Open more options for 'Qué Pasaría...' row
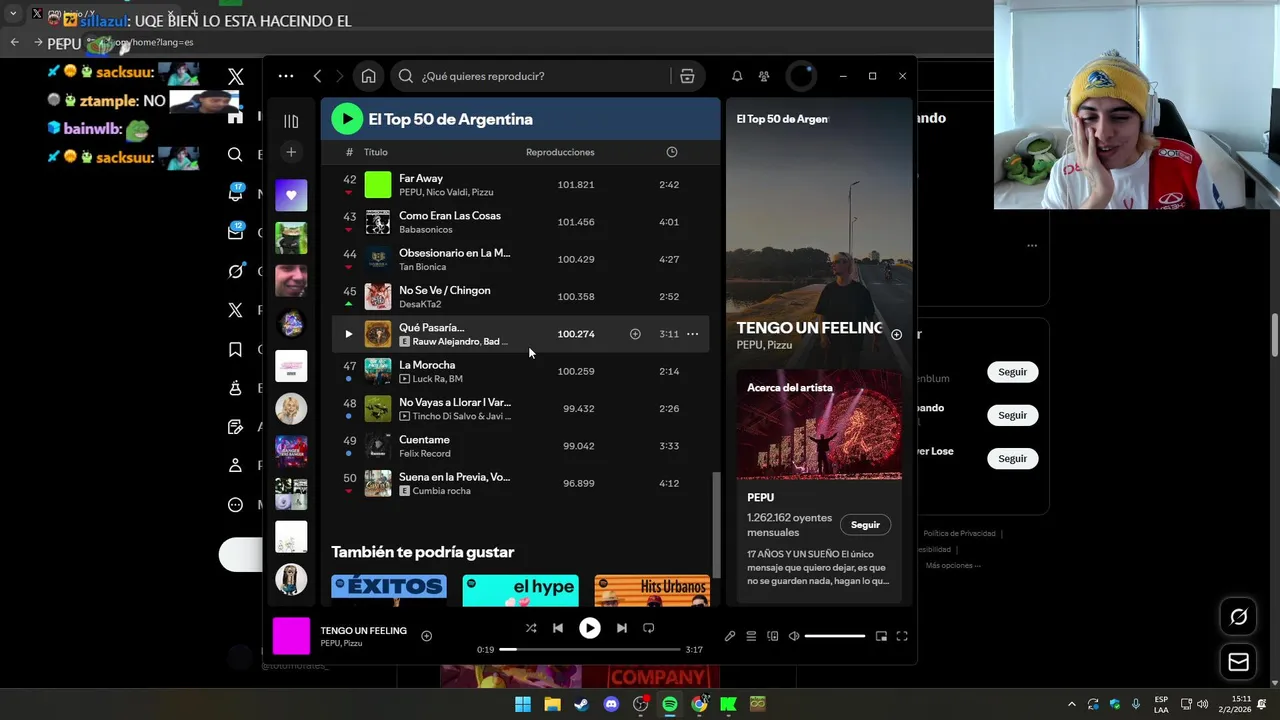The height and width of the screenshot is (720, 1280). click(x=692, y=334)
